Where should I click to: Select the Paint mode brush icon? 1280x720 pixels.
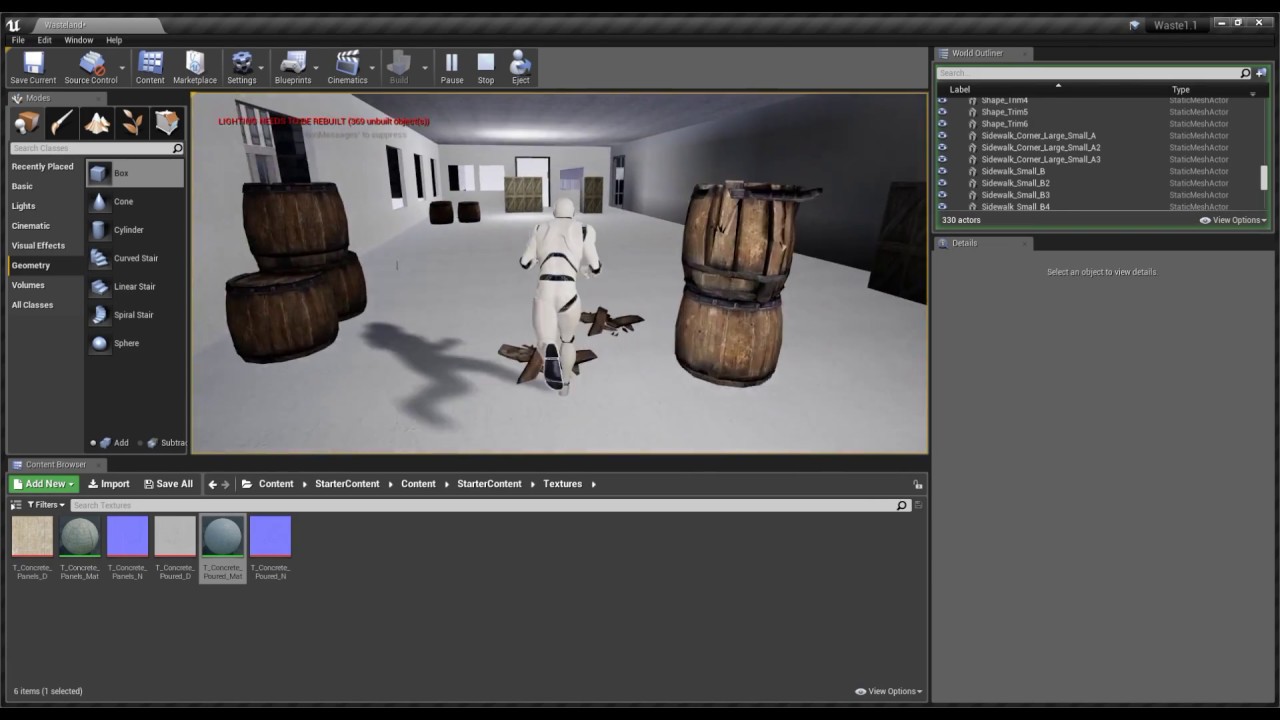click(62, 123)
